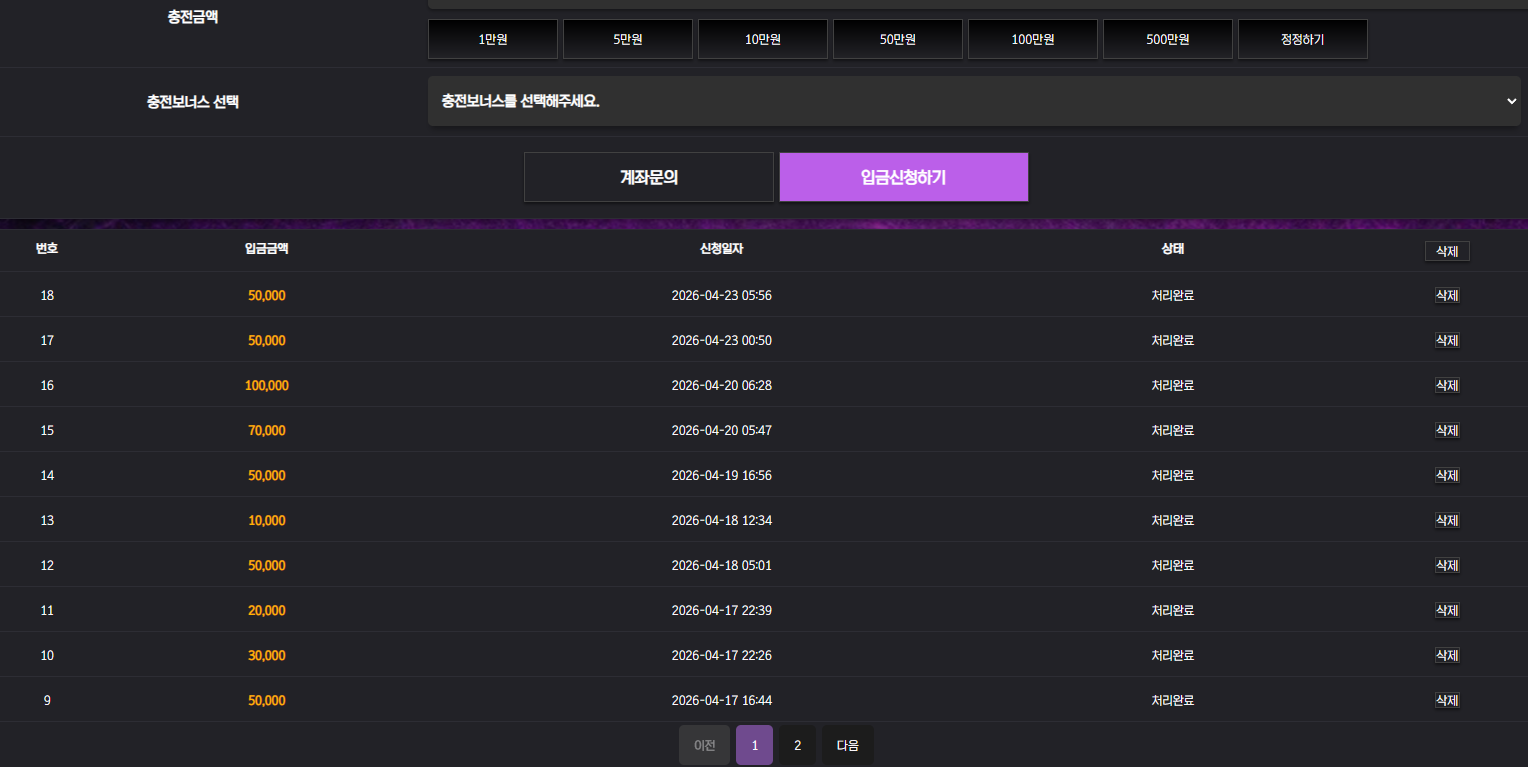Click the 1만원 amount button
Screen dimensions: 1528x767
click(492, 39)
